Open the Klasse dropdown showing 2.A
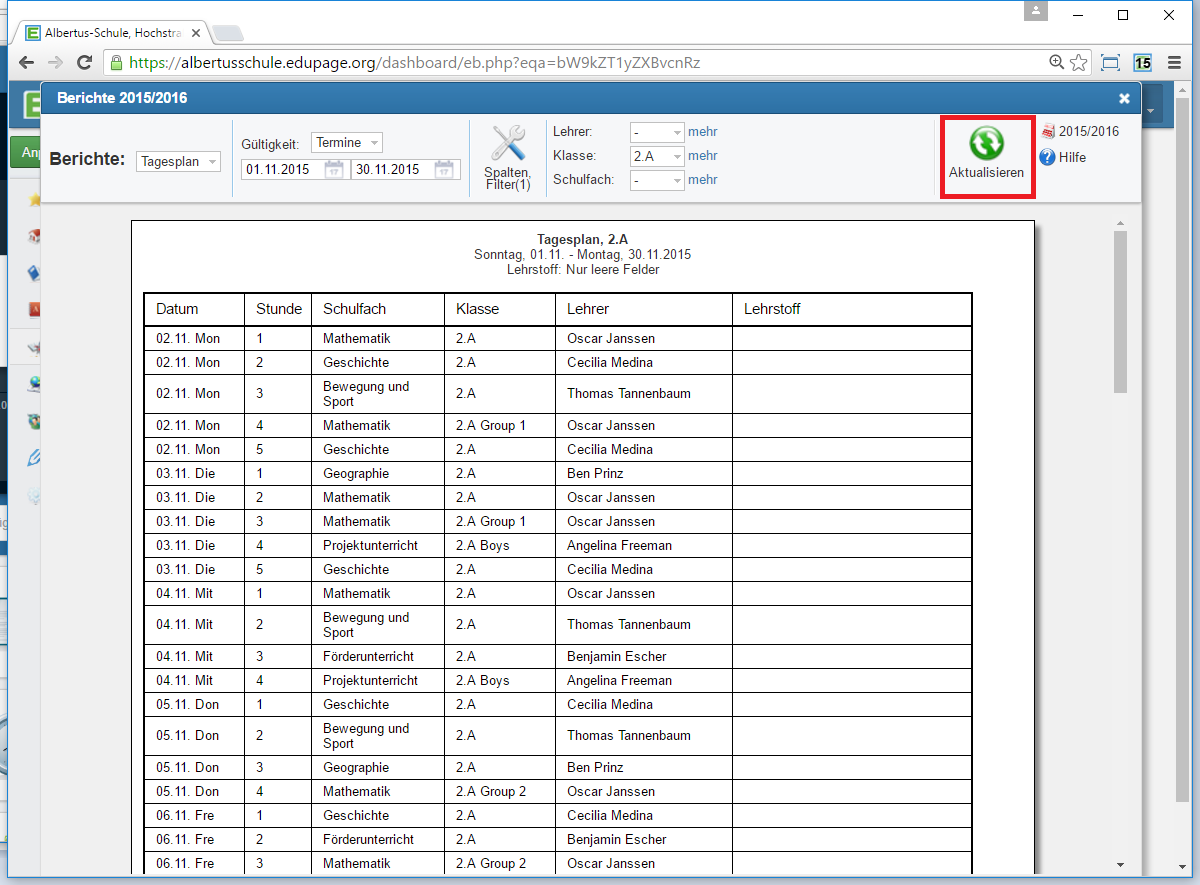This screenshot has height=885, width=1200. [x=657, y=156]
